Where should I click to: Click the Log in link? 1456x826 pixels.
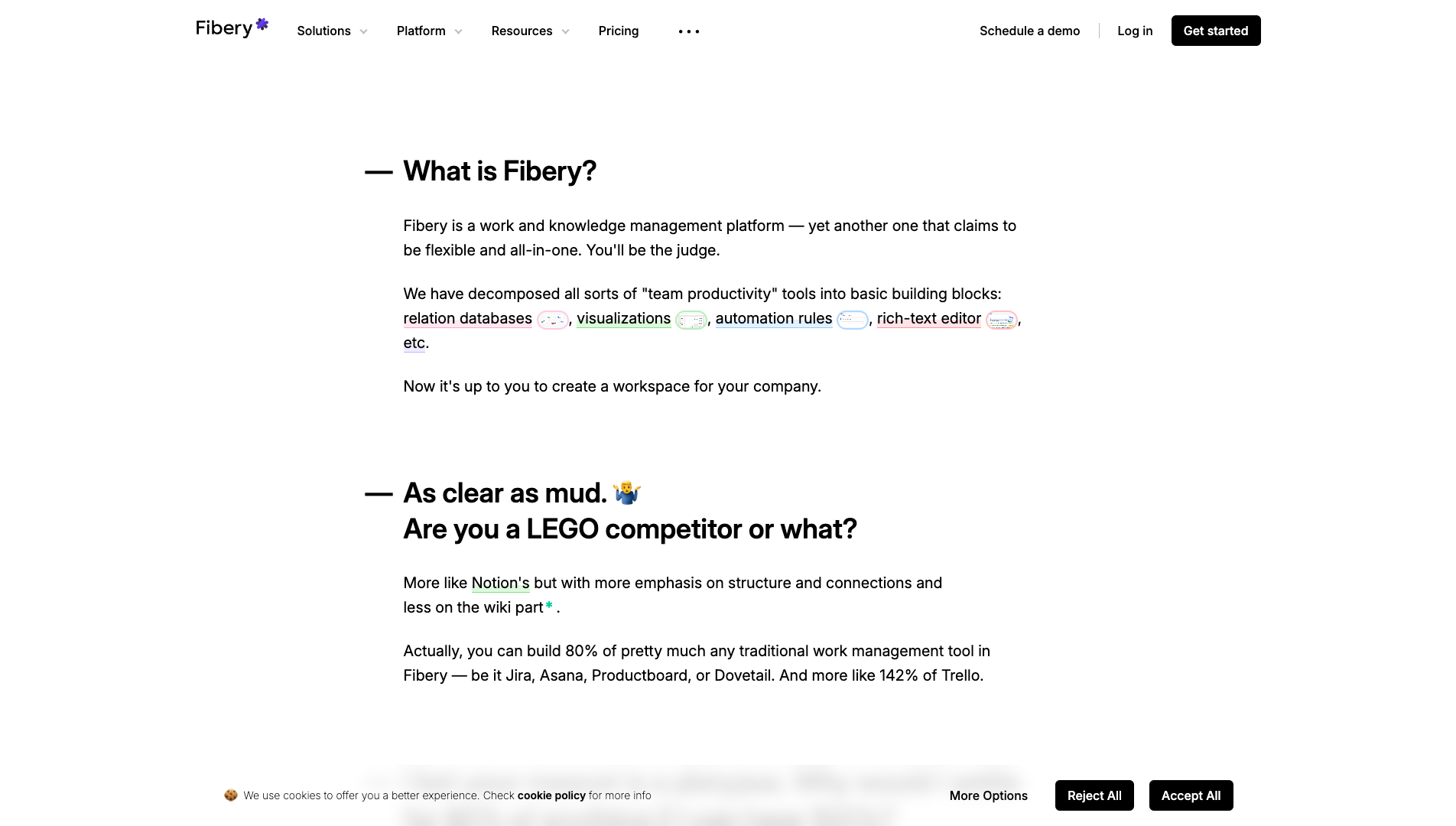1134,31
